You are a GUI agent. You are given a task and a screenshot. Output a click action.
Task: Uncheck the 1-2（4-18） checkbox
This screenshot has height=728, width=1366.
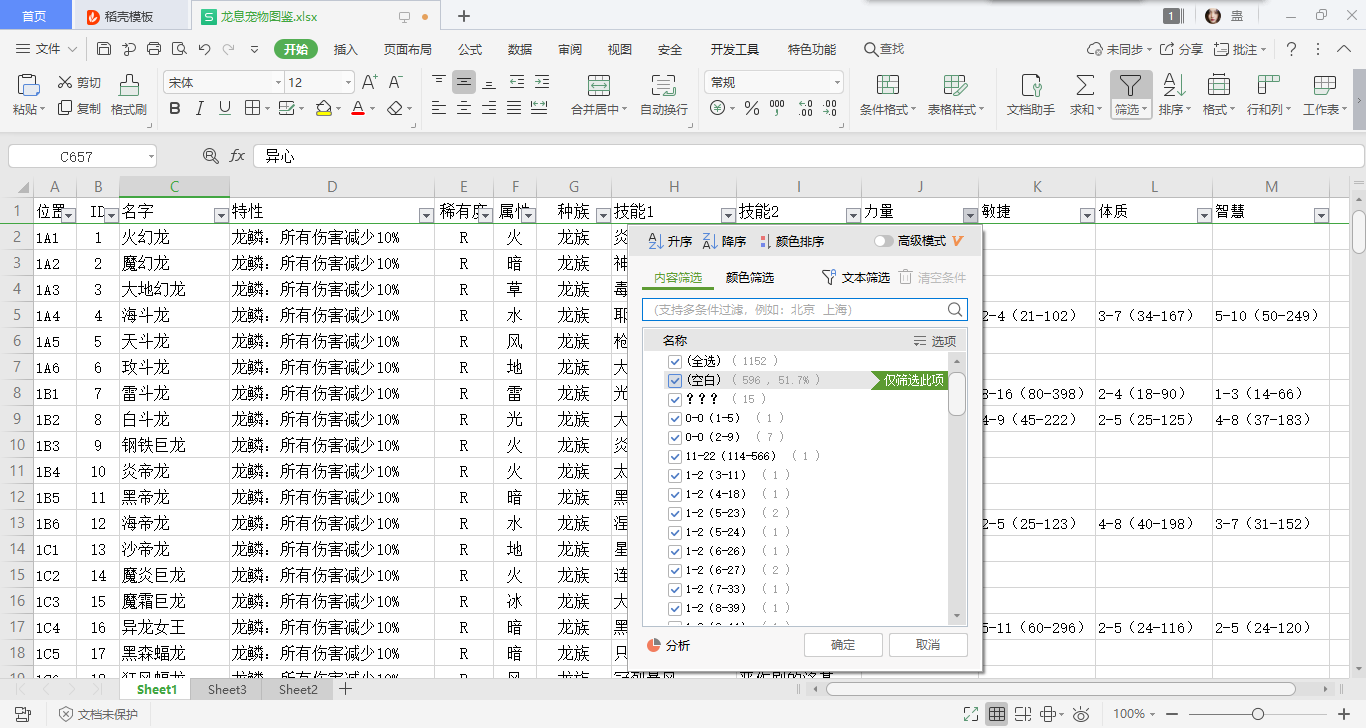point(675,494)
